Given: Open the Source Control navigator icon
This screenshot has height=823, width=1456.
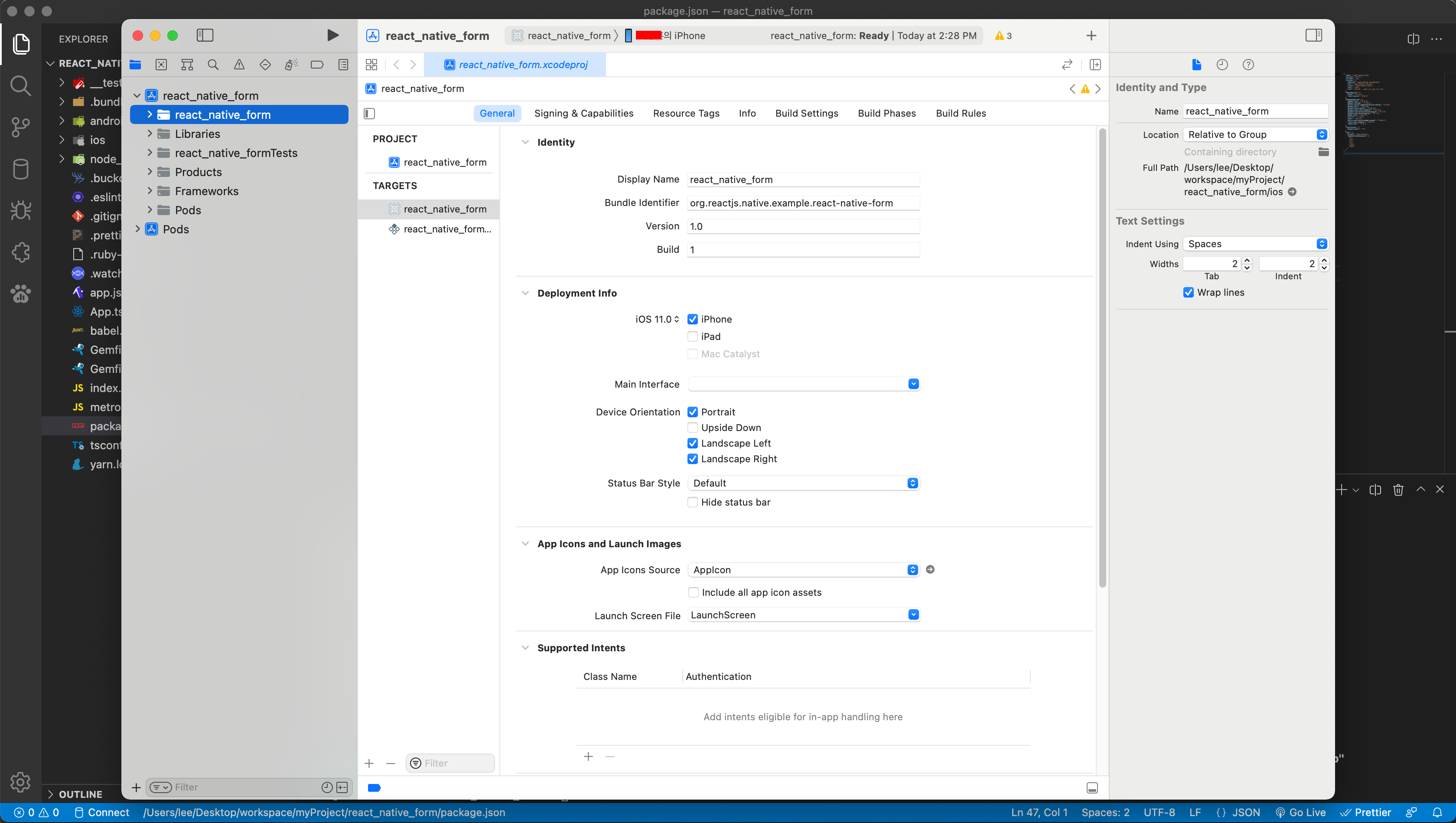Looking at the screenshot, I should [x=161, y=65].
